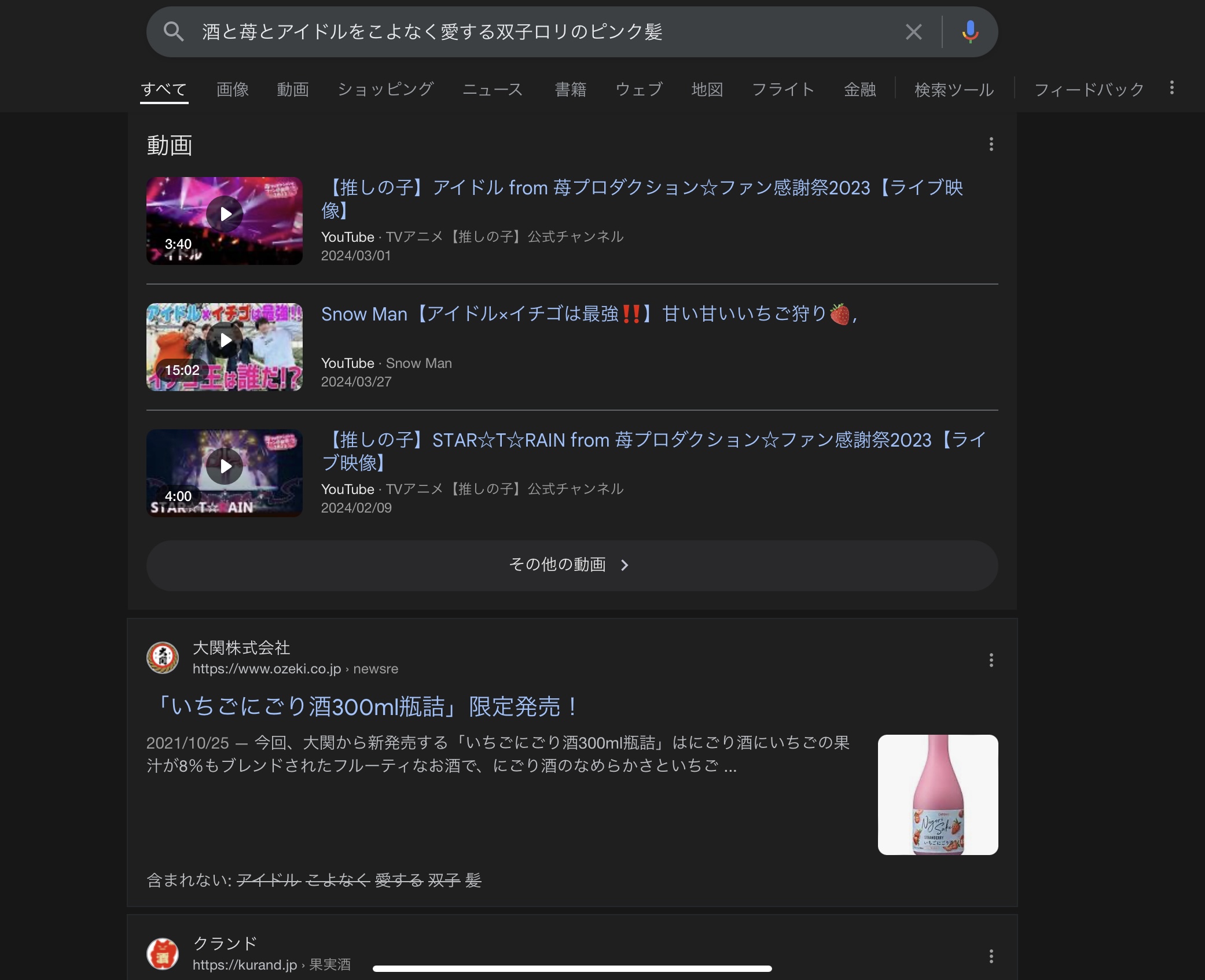Click the magnifying glass search icon
Image resolution: width=1205 pixels, height=980 pixels.
(174, 32)
